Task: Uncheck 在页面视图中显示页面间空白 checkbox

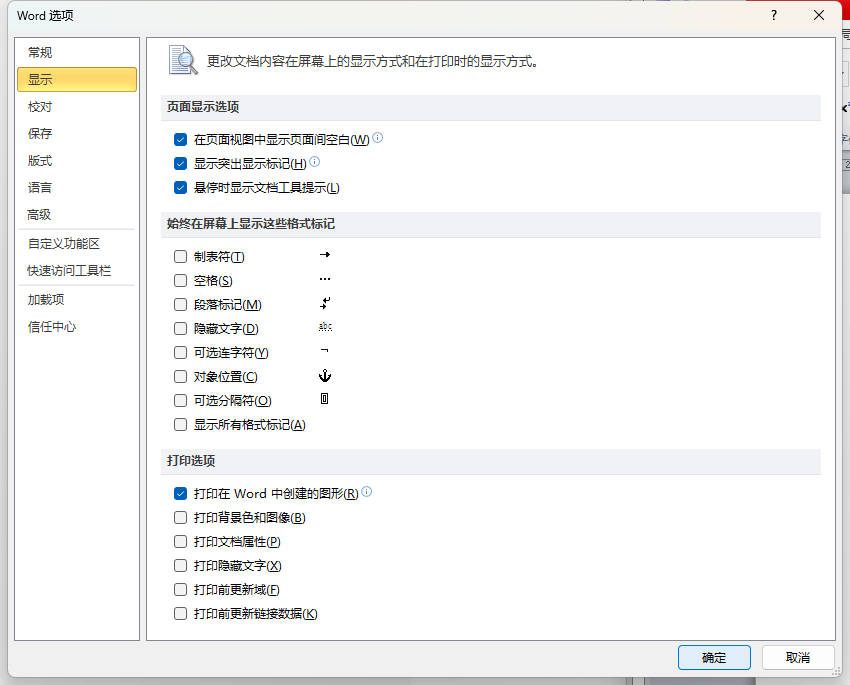Action: [x=181, y=140]
